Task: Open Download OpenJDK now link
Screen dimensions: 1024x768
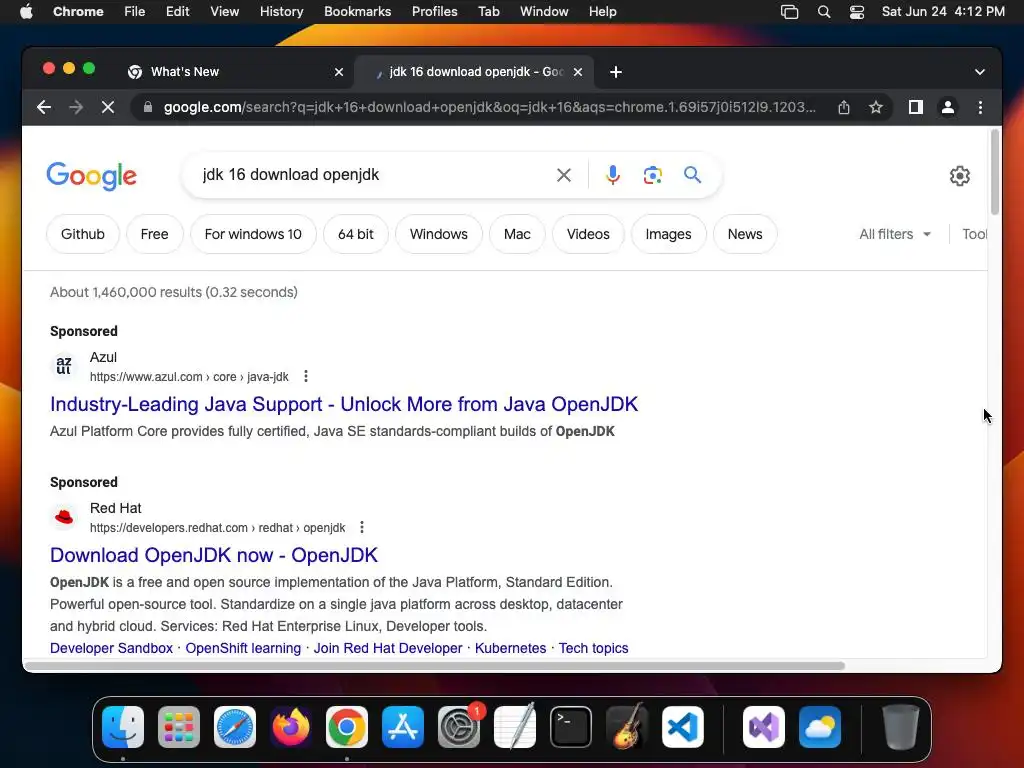Action: (214, 555)
